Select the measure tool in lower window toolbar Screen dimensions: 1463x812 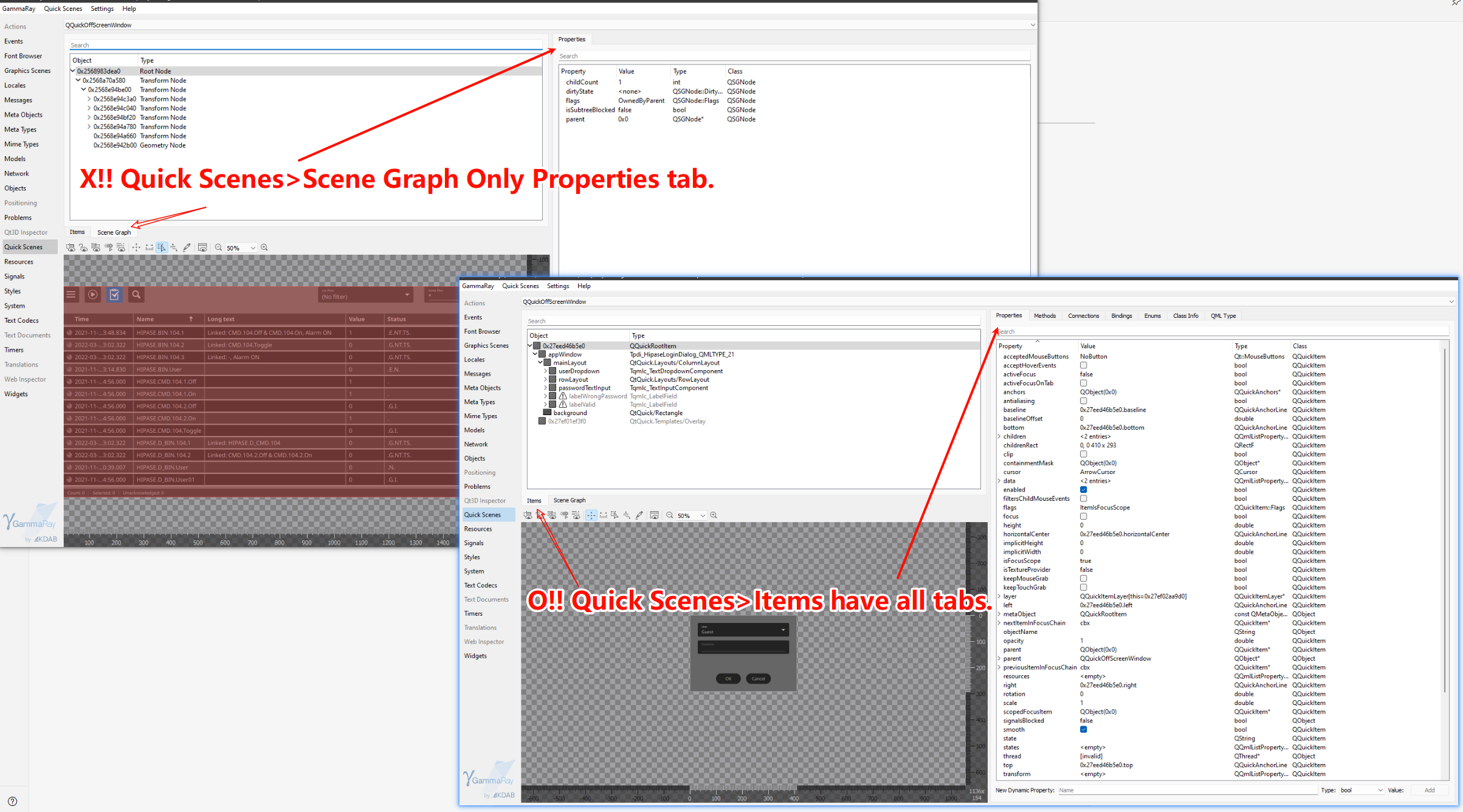point(604,515)
